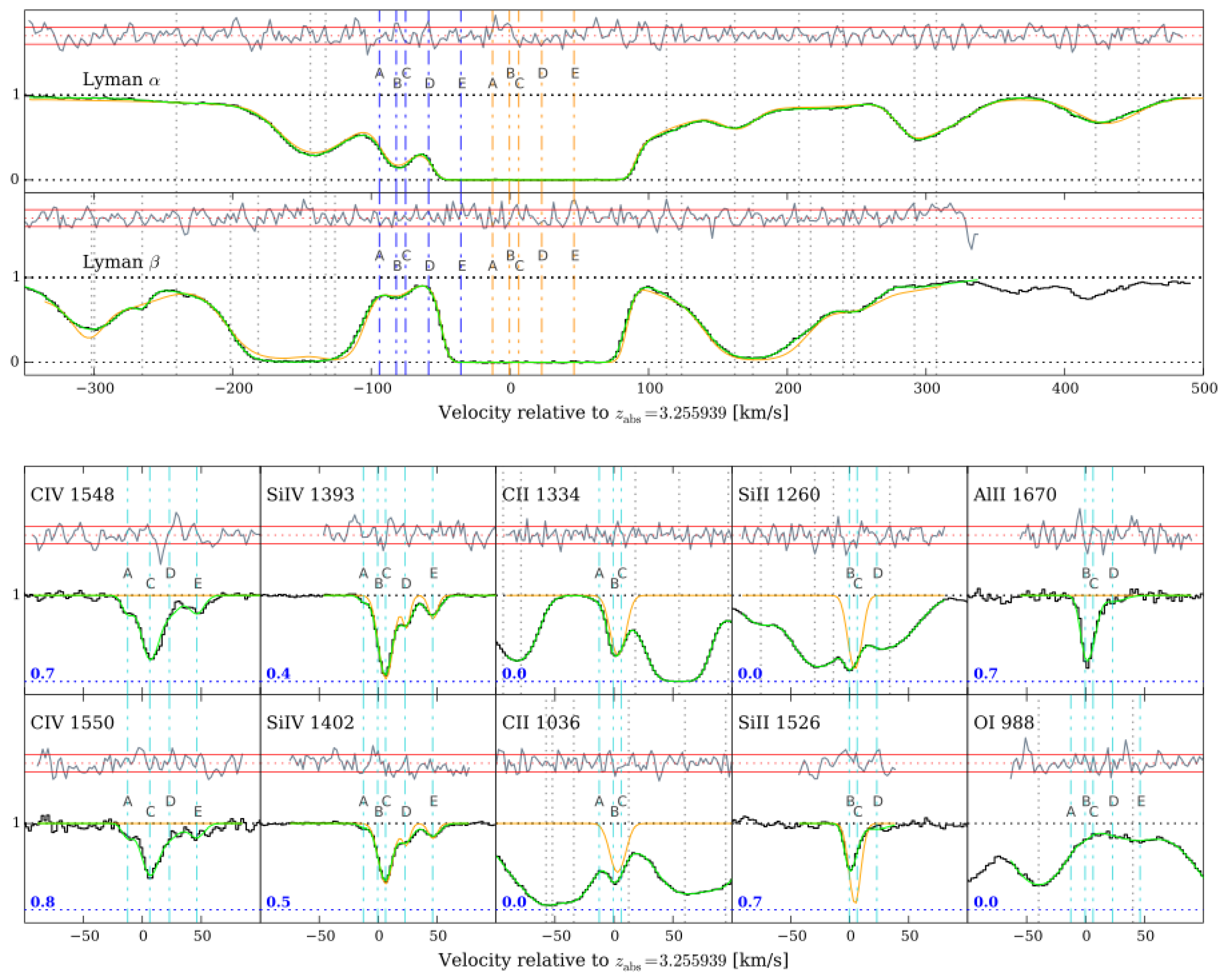Click the SiIV 1402 panel title
The width and height of the screenshot is (1225, 980).
pyautogui.click(x=310, y=722)
